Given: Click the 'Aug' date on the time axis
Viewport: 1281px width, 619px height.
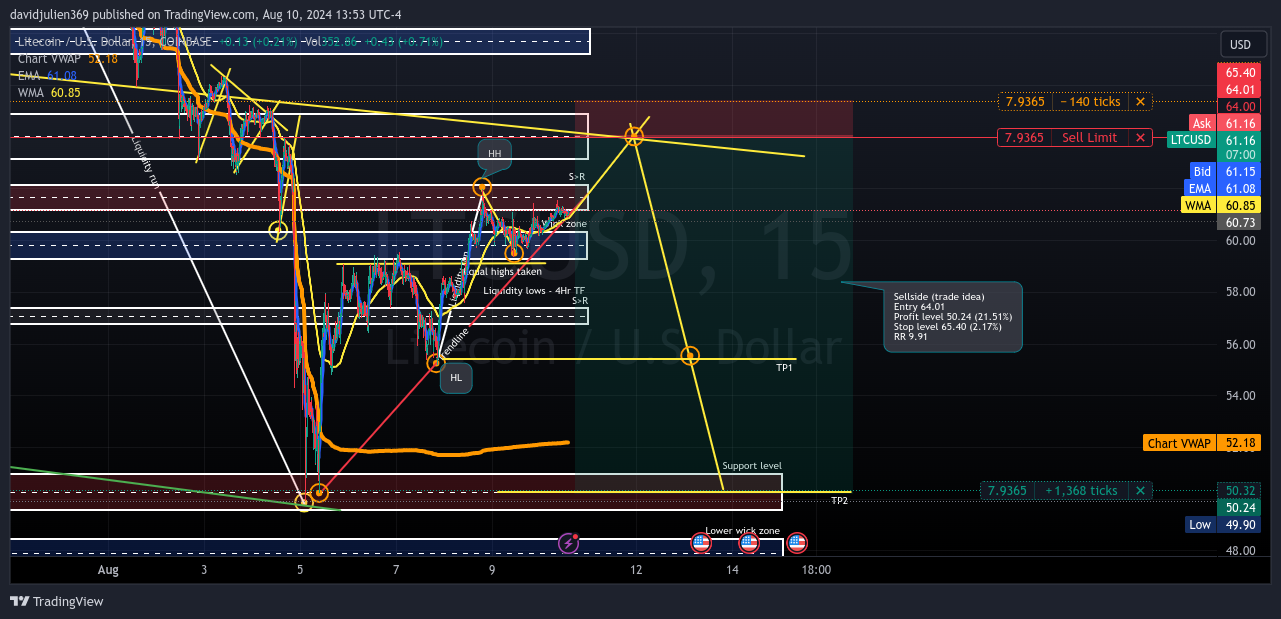Looking at the screenshot, I should 108,570.
